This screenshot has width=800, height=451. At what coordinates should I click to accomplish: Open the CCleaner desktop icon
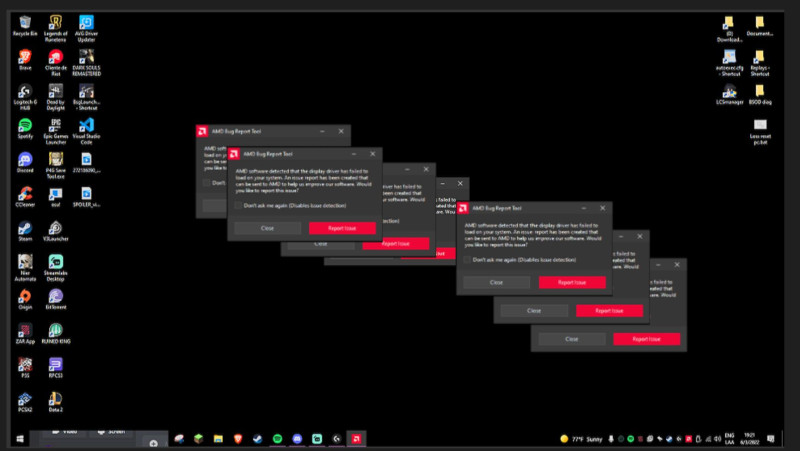(25, 196)
